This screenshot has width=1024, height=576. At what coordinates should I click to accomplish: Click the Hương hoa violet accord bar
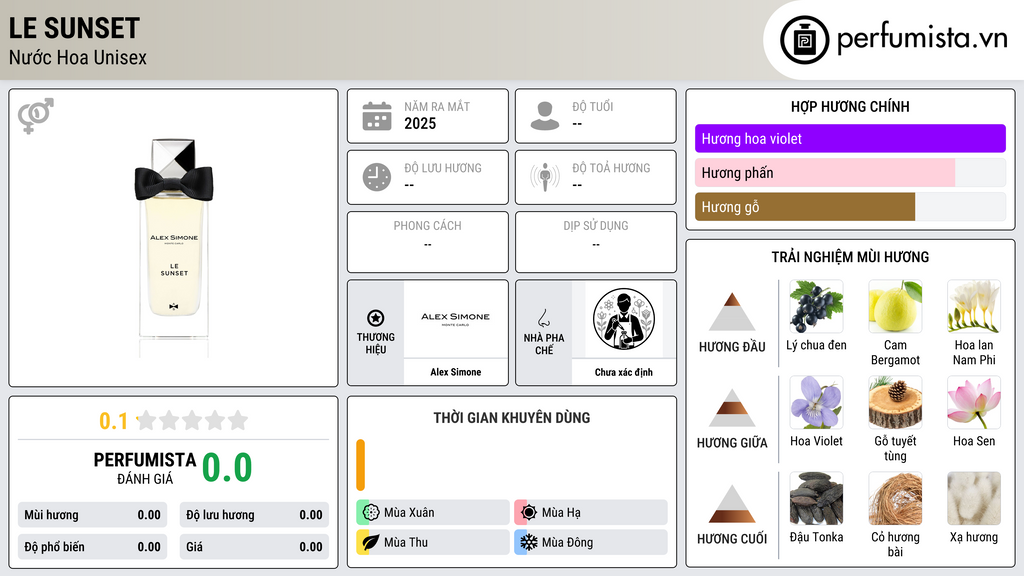[x=850, y=138]
